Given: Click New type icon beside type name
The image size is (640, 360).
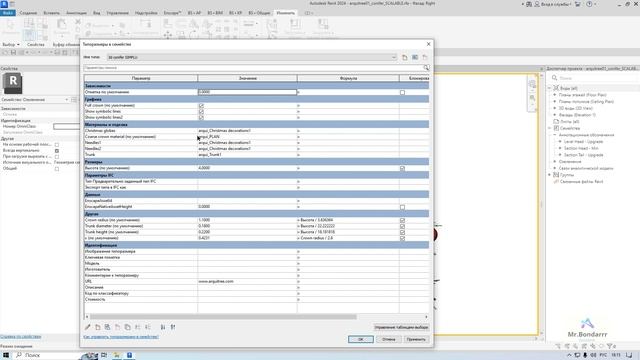Looking at the screenshot, I should point(404,58).
